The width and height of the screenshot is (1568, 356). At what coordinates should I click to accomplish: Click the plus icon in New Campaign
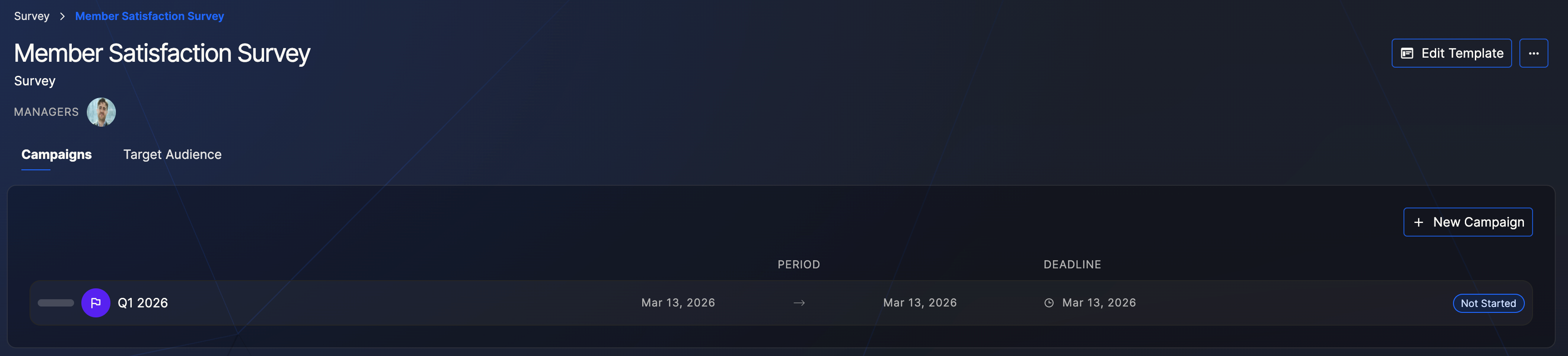point(1418,223)
